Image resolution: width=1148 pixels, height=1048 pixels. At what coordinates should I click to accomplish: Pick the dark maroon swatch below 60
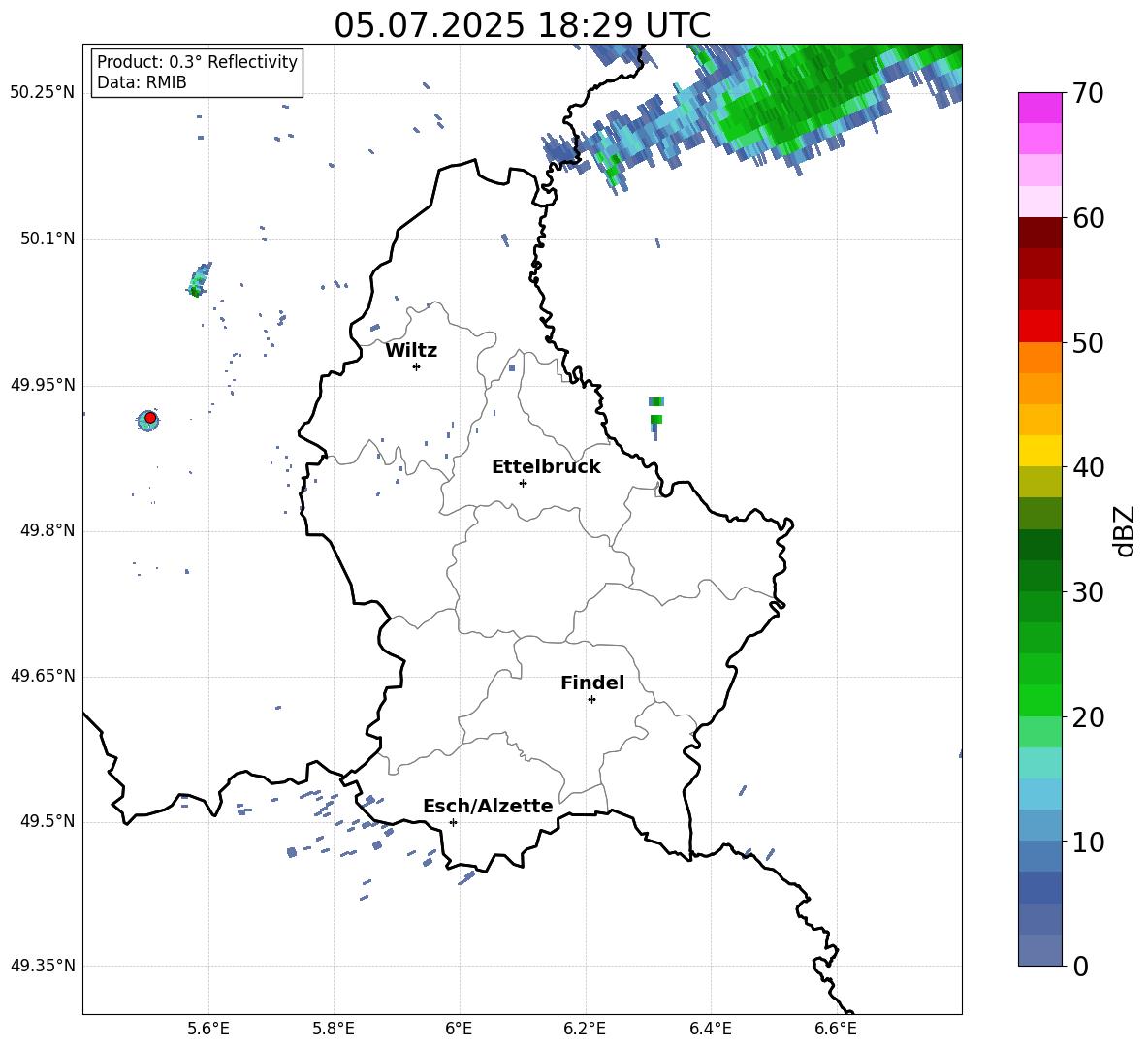tap(1039, 233)
